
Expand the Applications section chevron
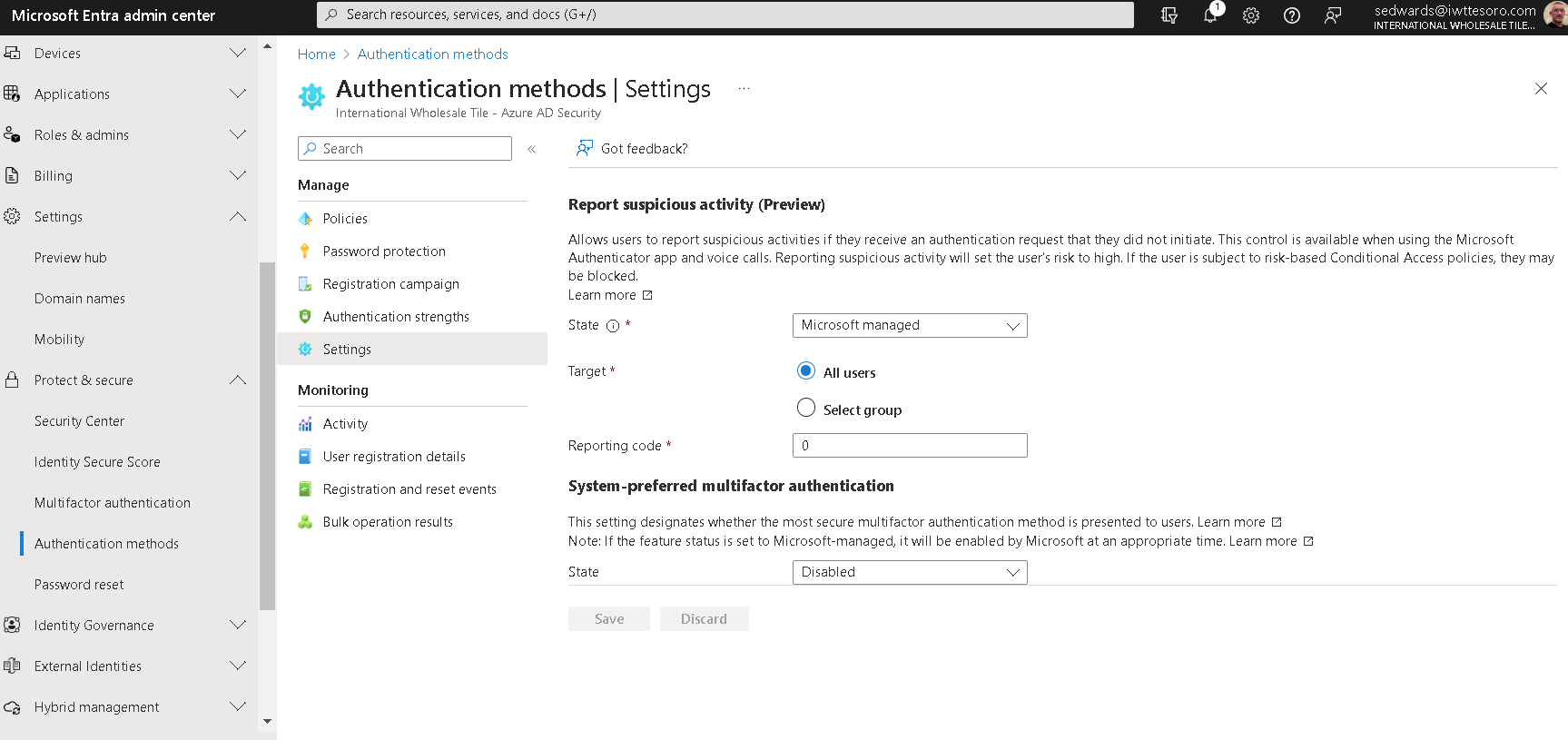(x=238, y=94)
